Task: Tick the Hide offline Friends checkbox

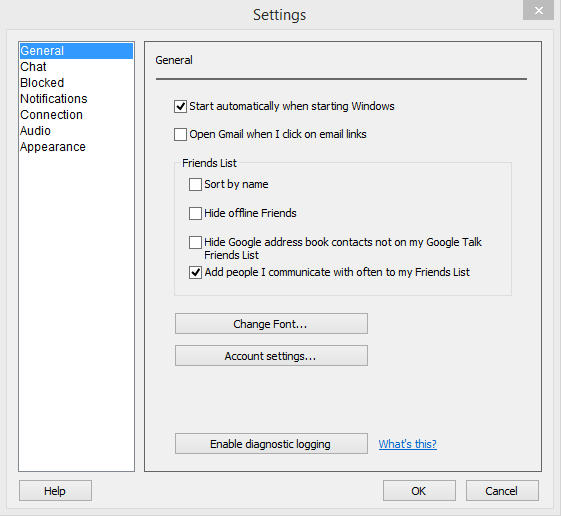Action: click(195, 213)
